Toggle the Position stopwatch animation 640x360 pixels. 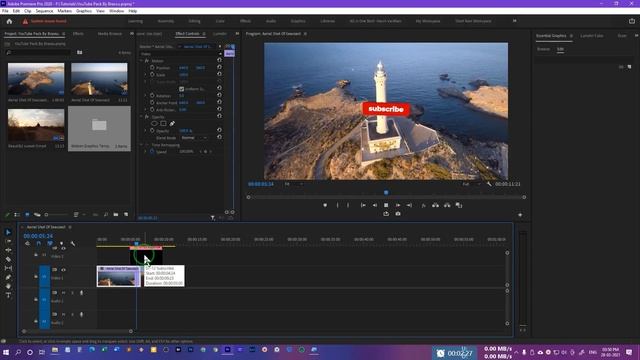(152, 68)
